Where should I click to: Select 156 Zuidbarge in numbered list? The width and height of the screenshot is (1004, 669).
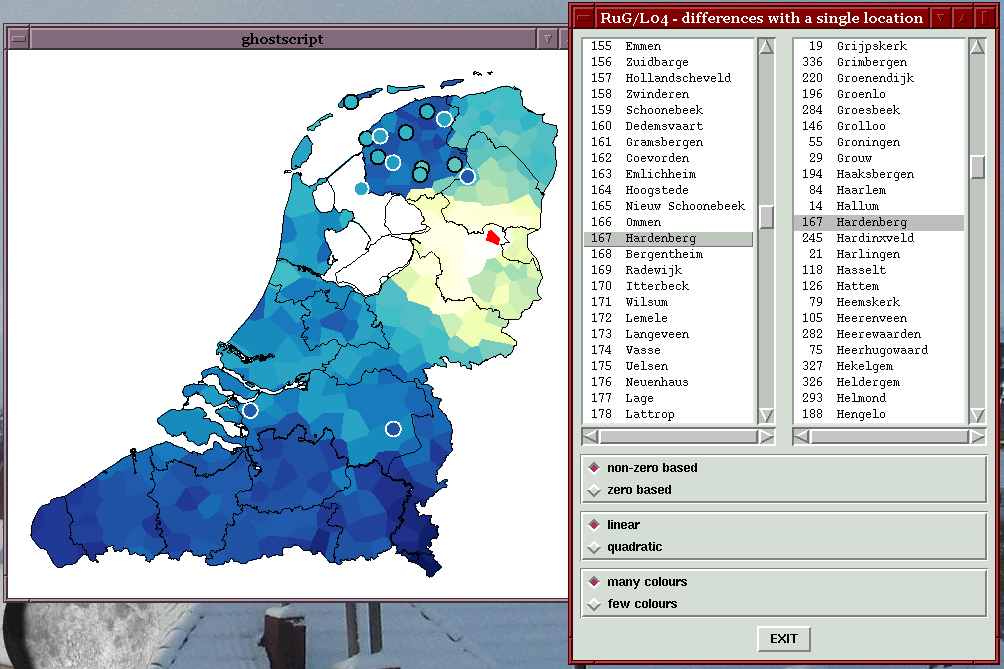tap(668, 62)
